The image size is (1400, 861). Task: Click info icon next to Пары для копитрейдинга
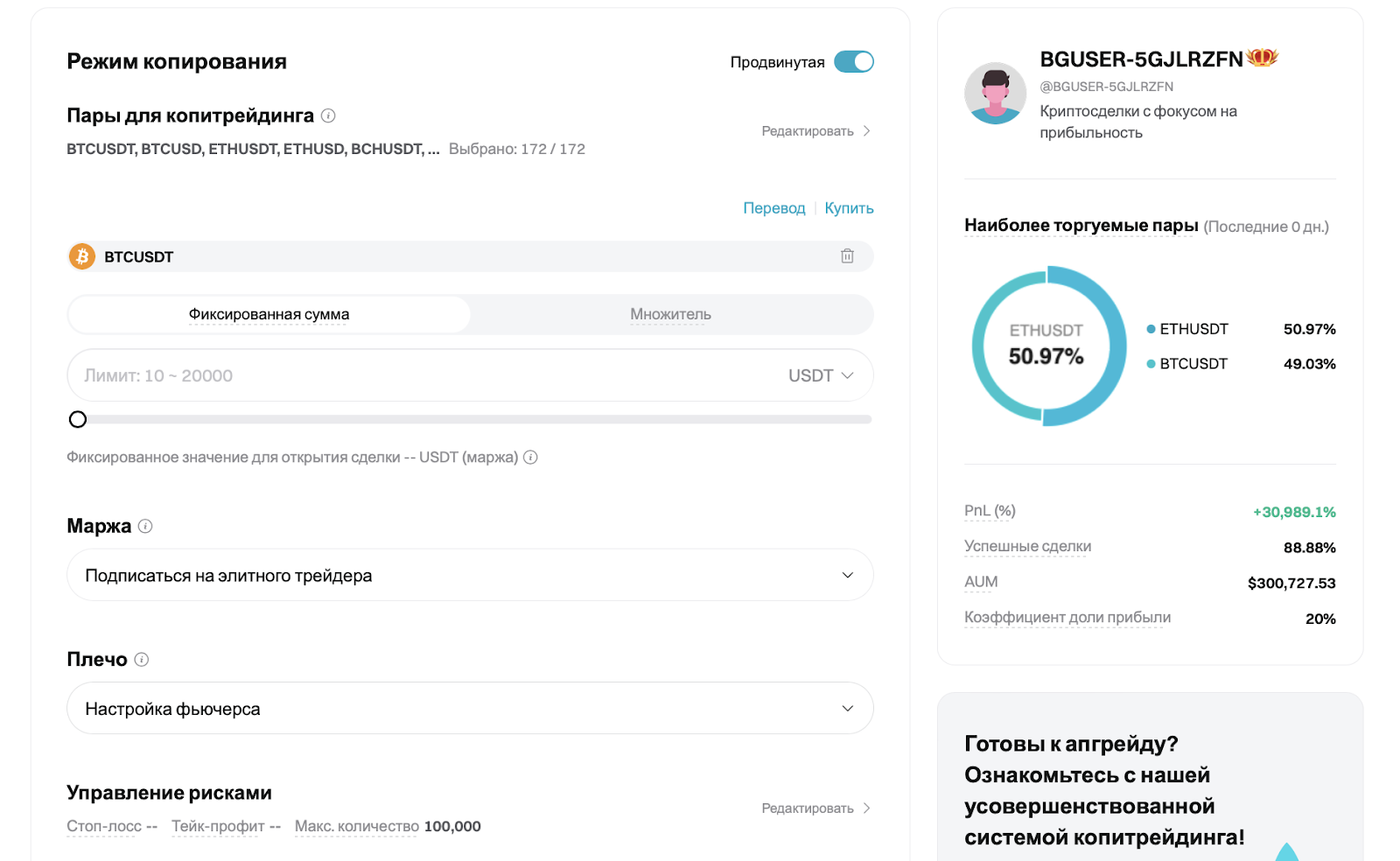coord(328,115)
